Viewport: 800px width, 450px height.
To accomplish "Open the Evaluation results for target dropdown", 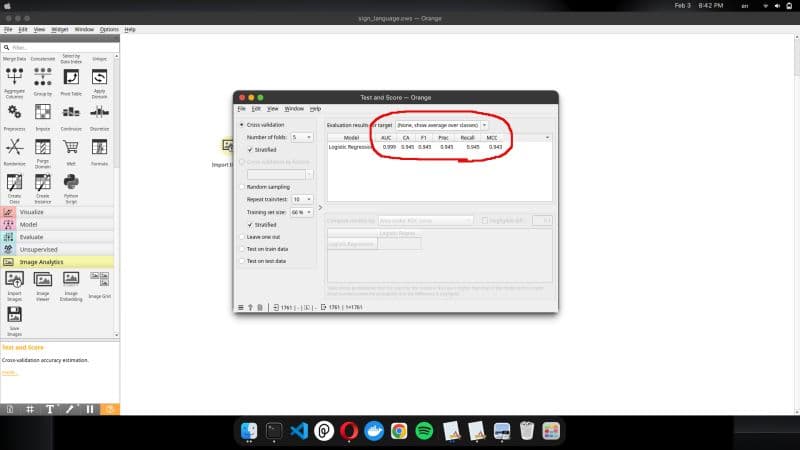I will [442, 125].
